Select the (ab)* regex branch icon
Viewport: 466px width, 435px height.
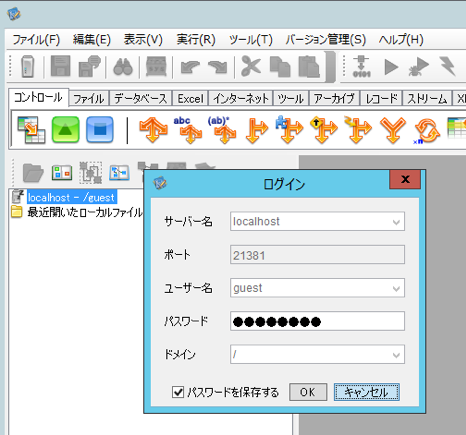click(222, 130)
